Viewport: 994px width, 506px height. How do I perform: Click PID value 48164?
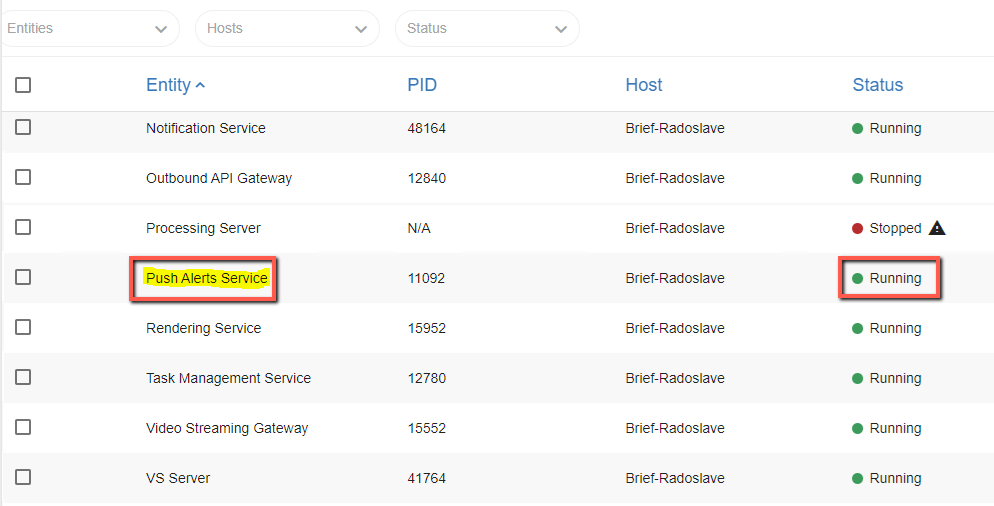(x=427, y=129)
